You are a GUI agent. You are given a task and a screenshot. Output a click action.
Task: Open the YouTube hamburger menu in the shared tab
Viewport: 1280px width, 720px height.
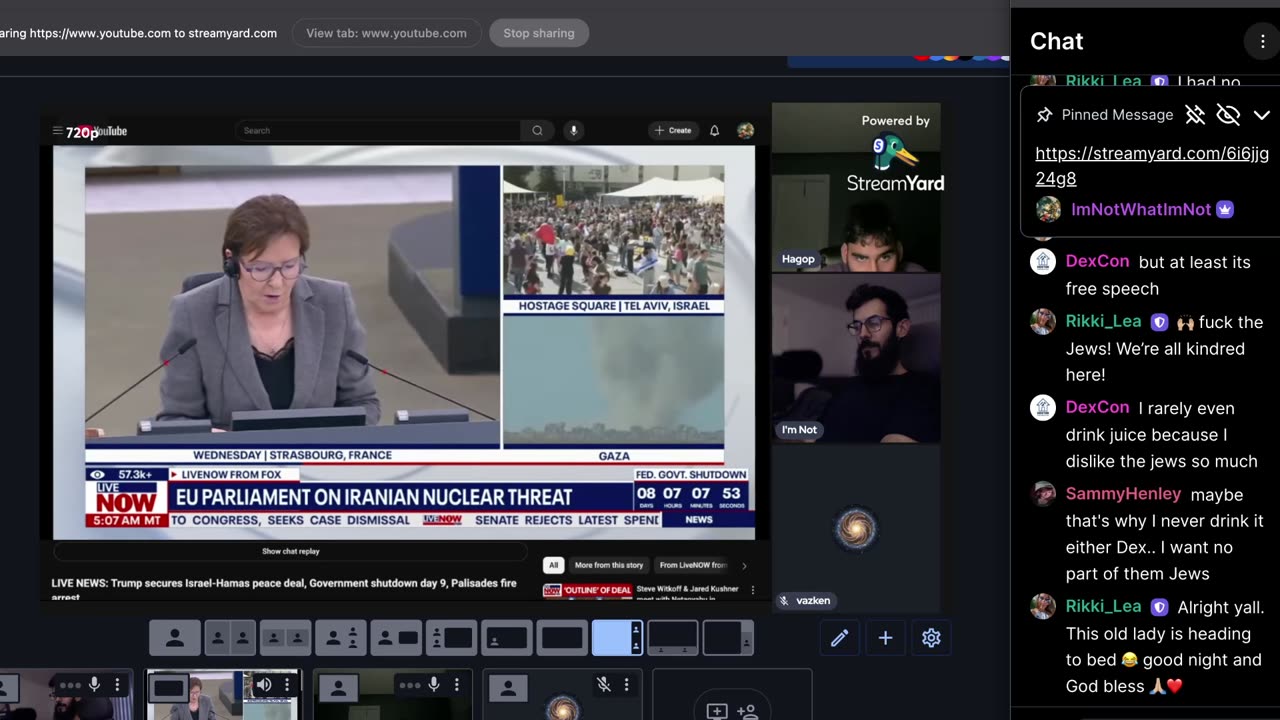[x=58, y=131]
